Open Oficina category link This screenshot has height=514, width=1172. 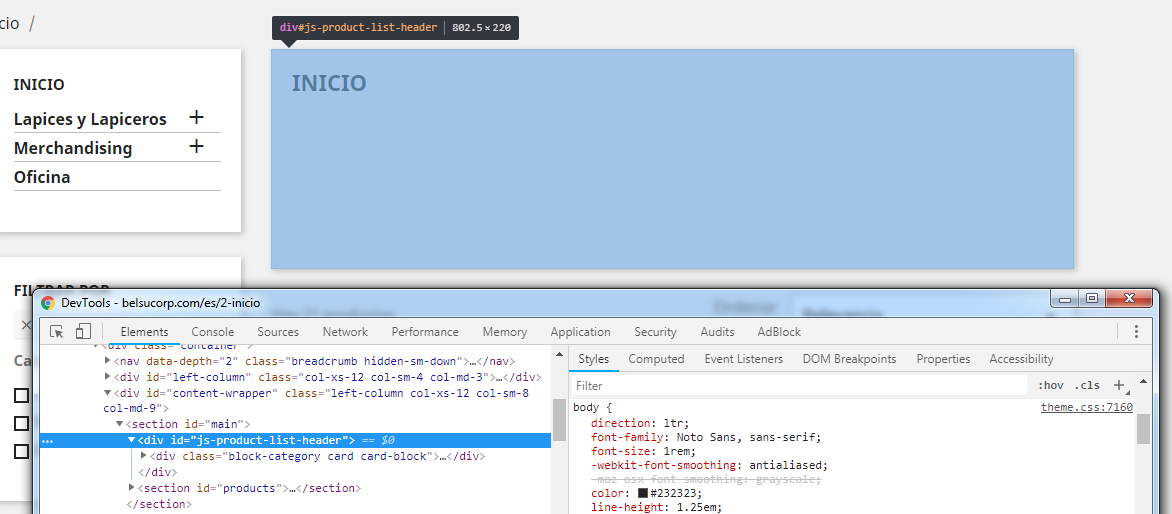click(x=42, y=177)
